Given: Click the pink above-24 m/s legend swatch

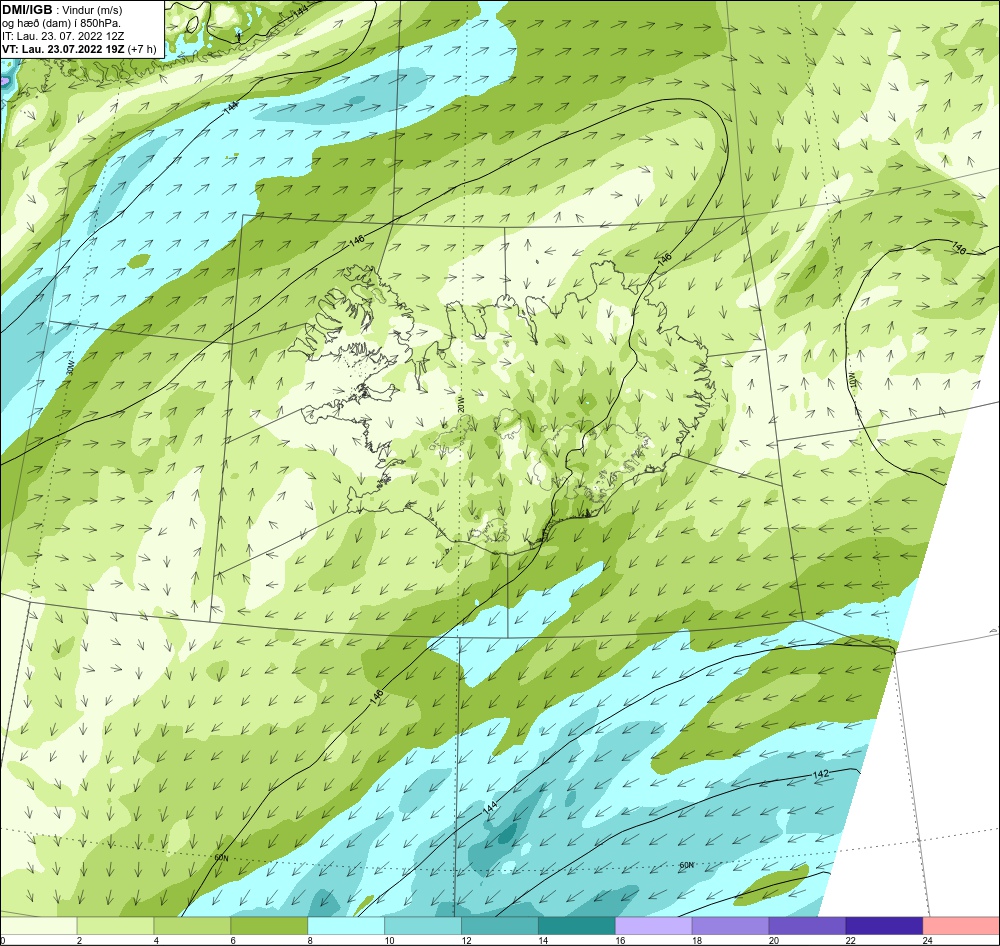Looking at the screenshot, I should pos(961,925).
